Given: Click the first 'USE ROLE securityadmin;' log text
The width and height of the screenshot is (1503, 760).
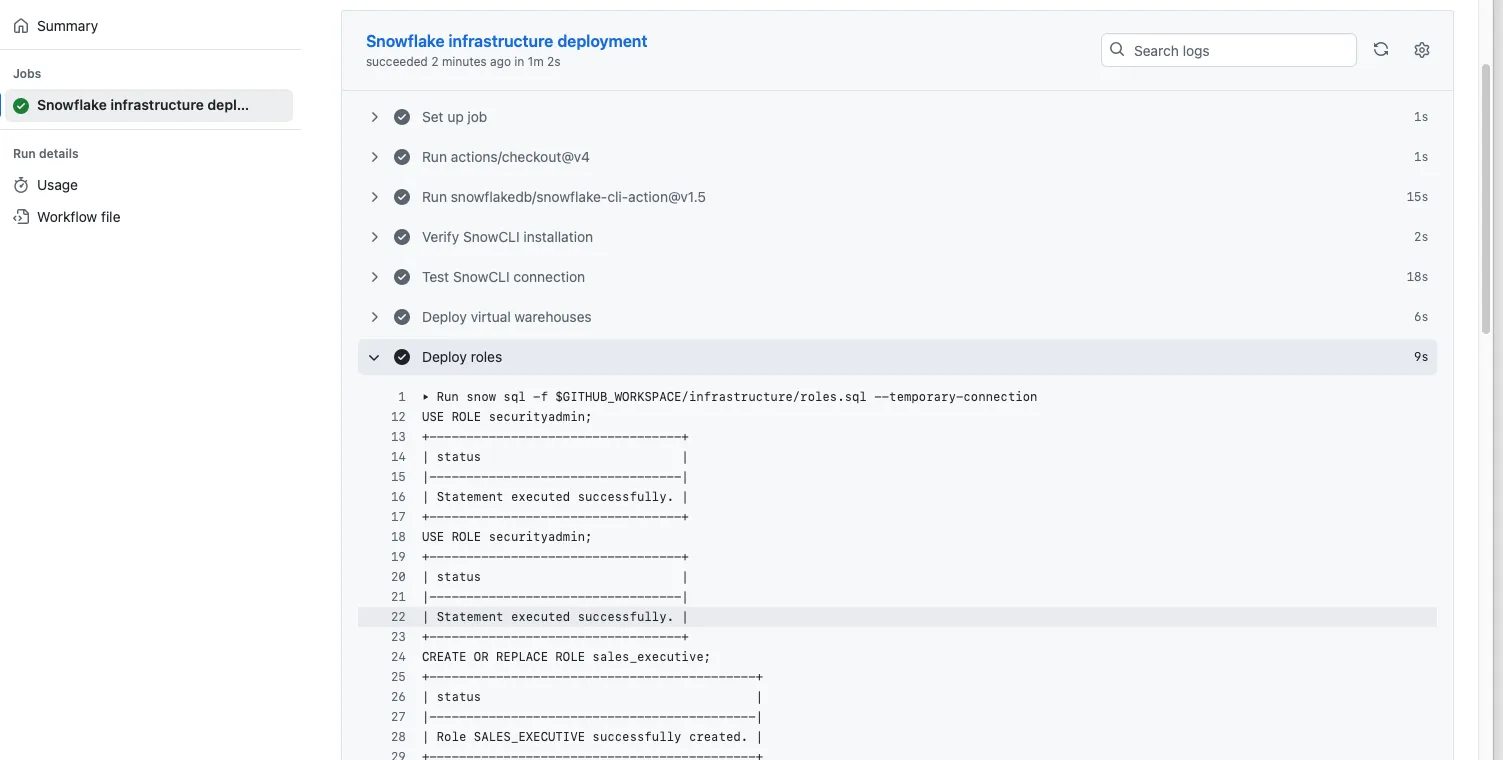Looking at the screenshot, I should click(507, 417).
